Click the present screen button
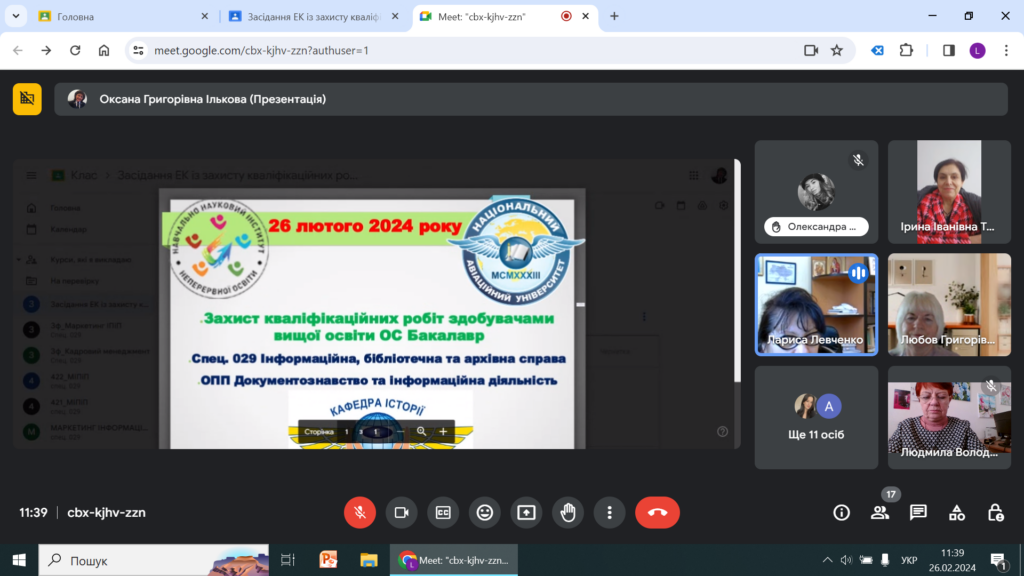Screen dimensions: 1024x576 coord(526,512)
